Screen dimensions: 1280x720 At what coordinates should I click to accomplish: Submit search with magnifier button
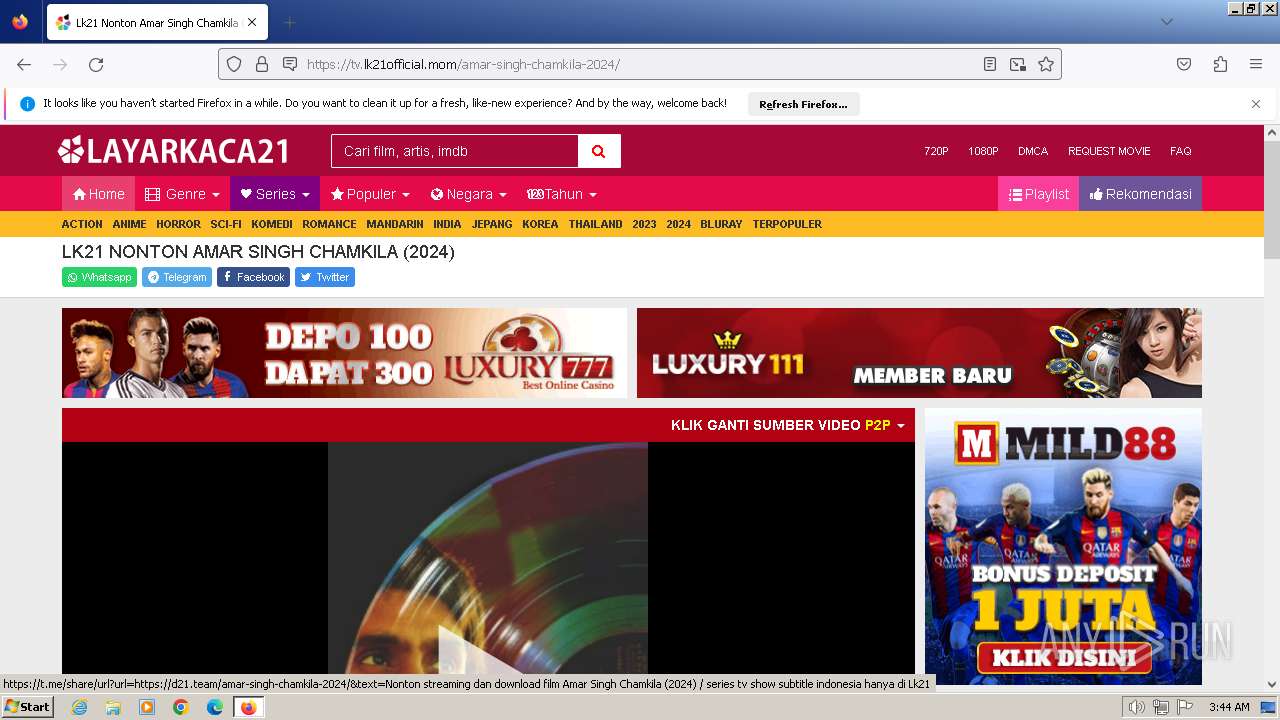click(599, 151)
